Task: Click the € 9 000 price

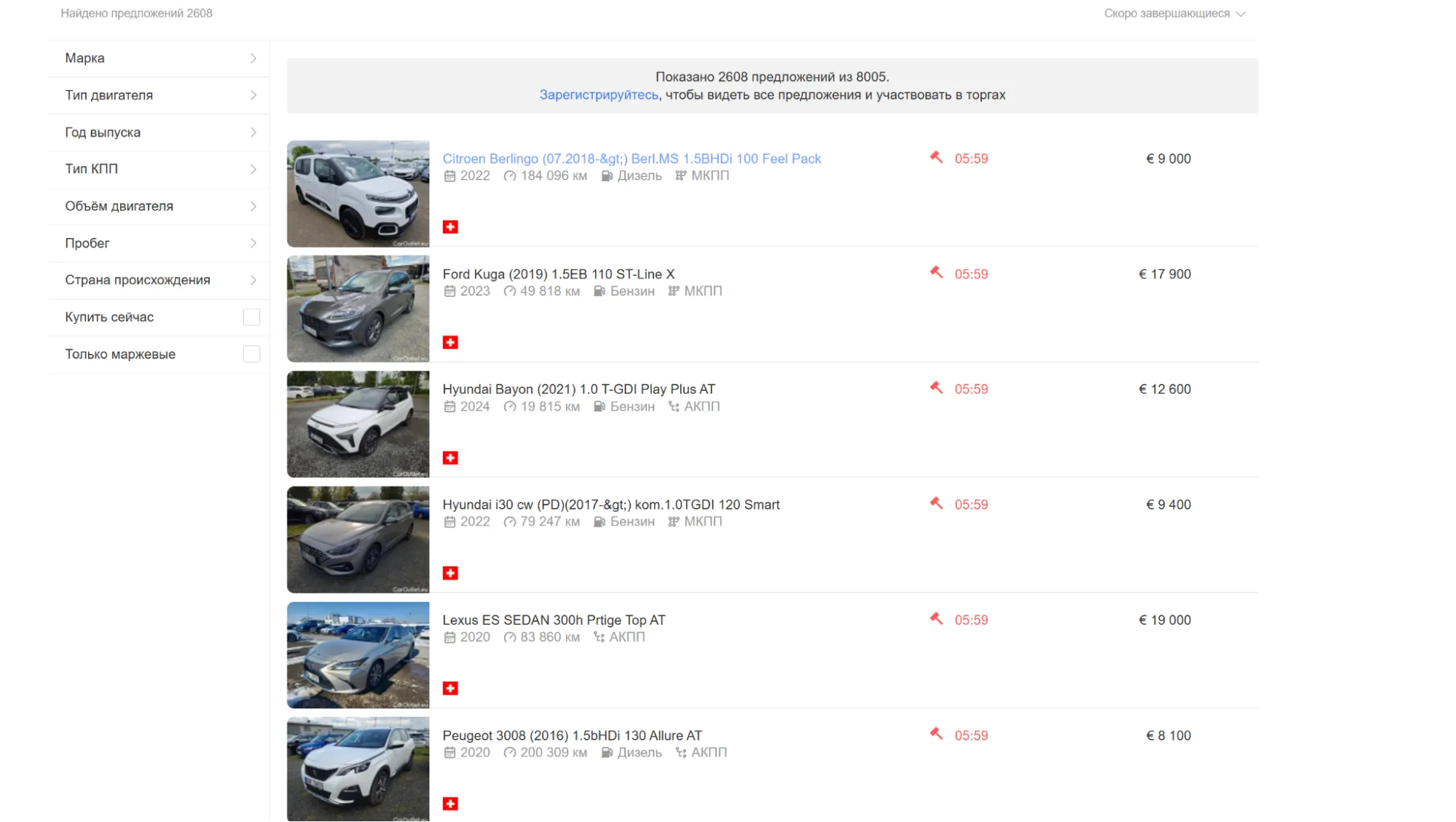Action: pos(1168,159)
